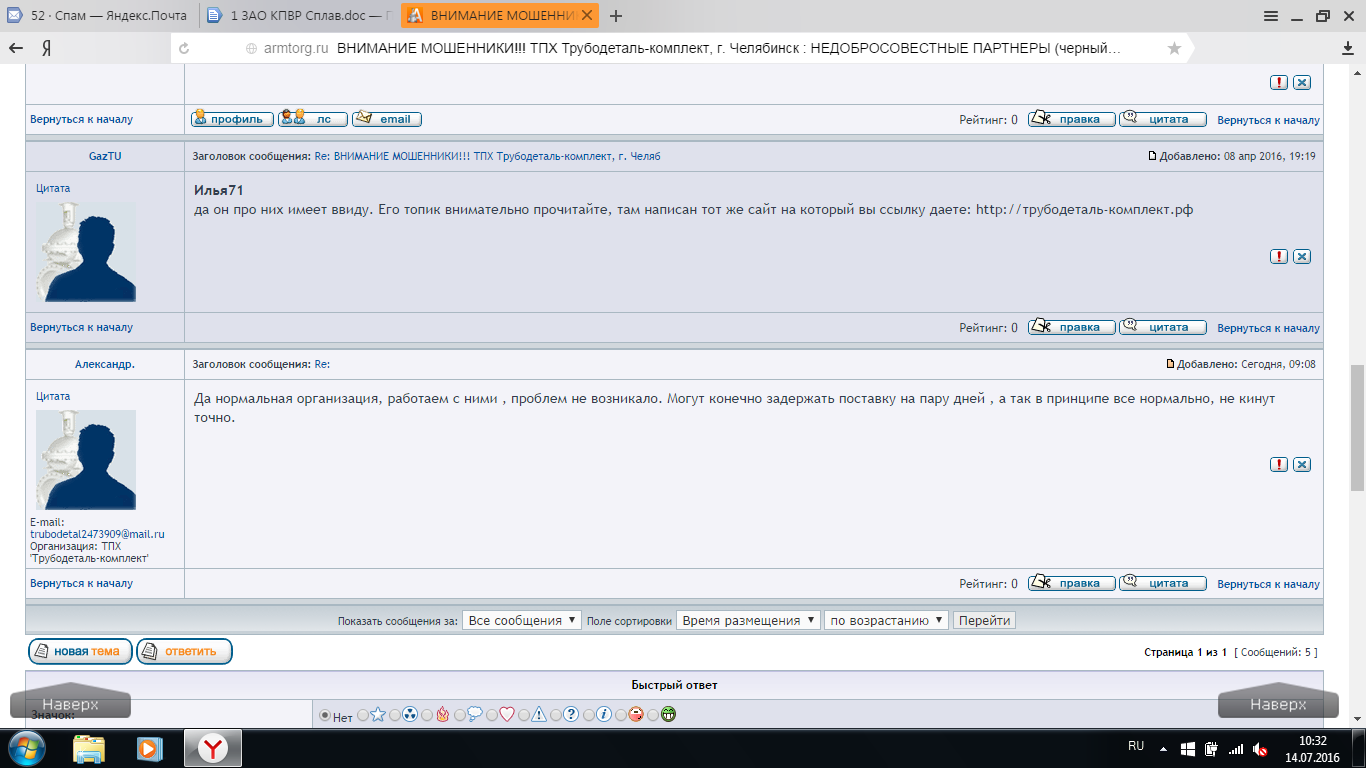
Task: Switch to the '1 ЗАО КПВР Сплав.doc' tab
Action: pos(298,15)
